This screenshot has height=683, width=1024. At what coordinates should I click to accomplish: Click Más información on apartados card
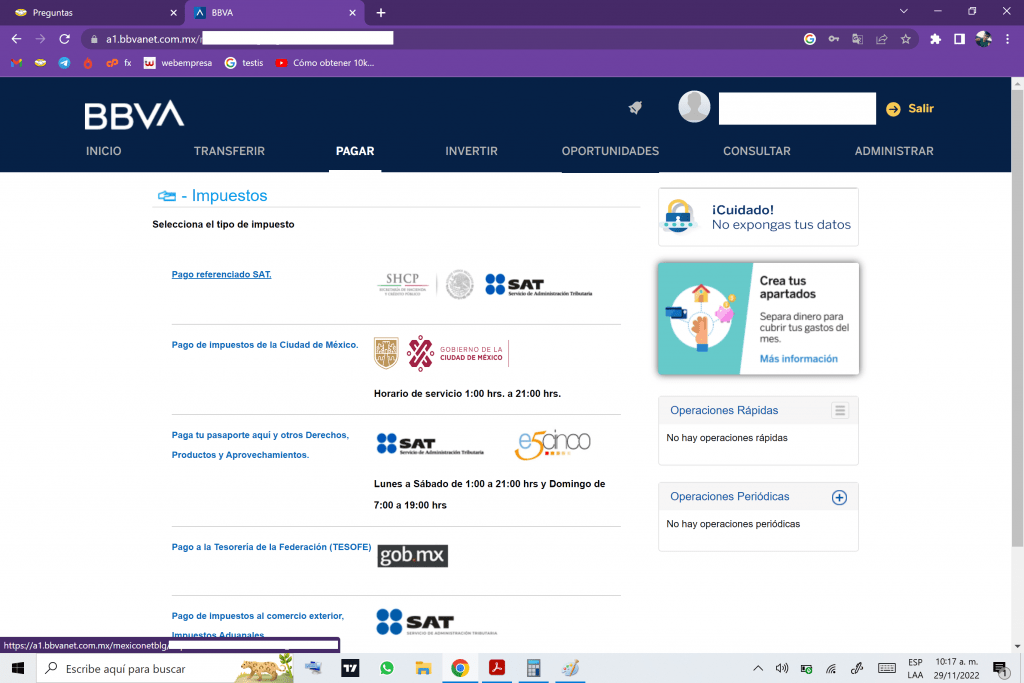coord(798,358)
